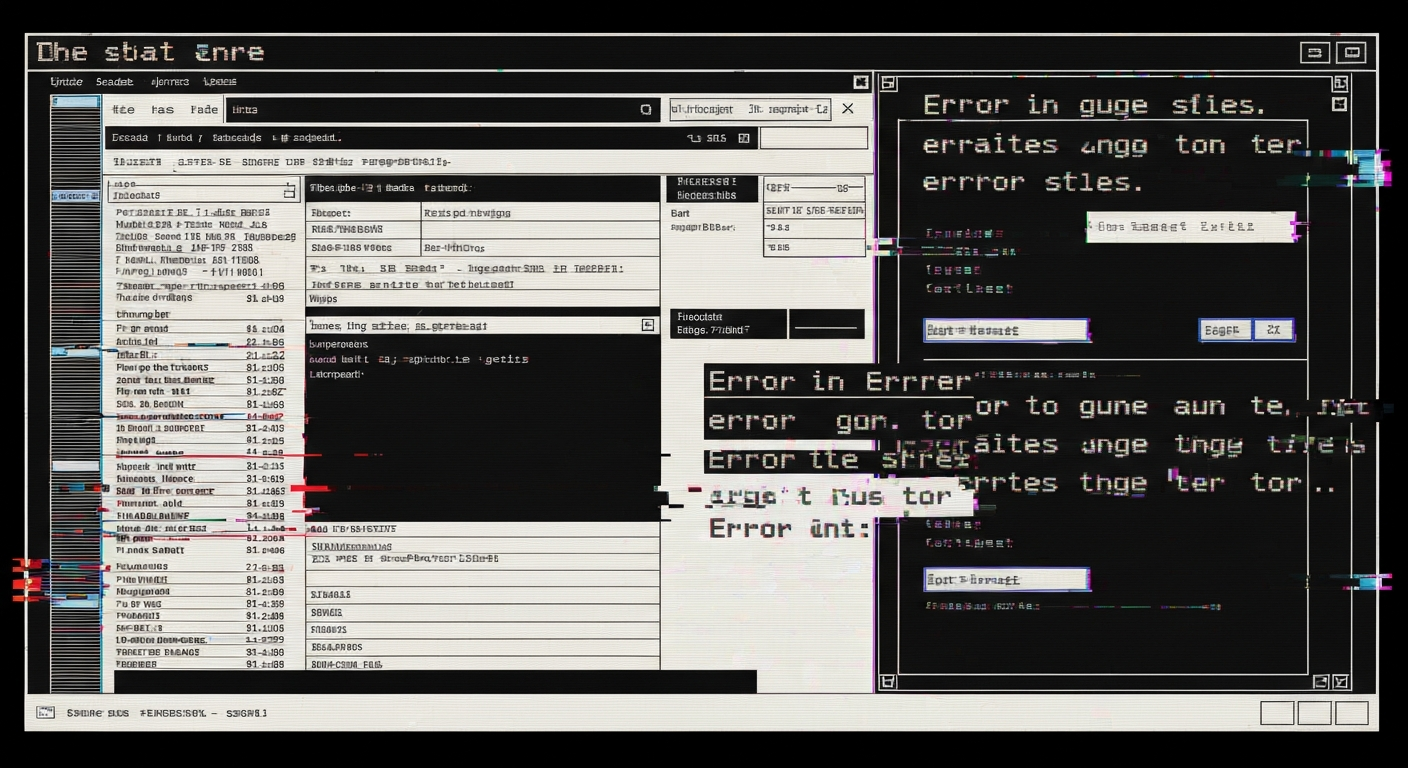The width and height of the screenshot is (1408, 768).
Task: Focus the dark search input next to the Fade tab
Action: click(443, 110)
